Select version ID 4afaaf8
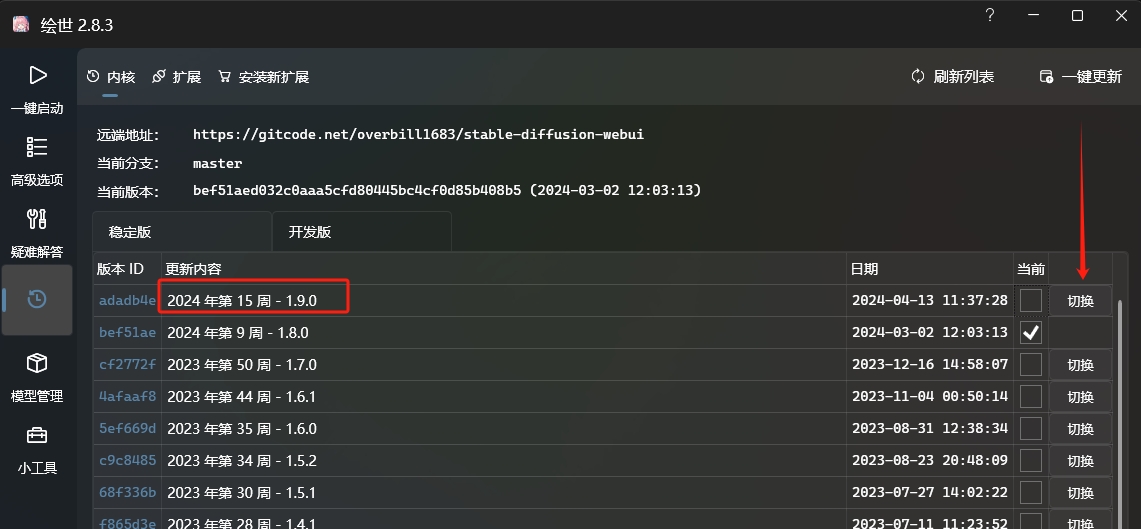 click(x=127, y=397)
